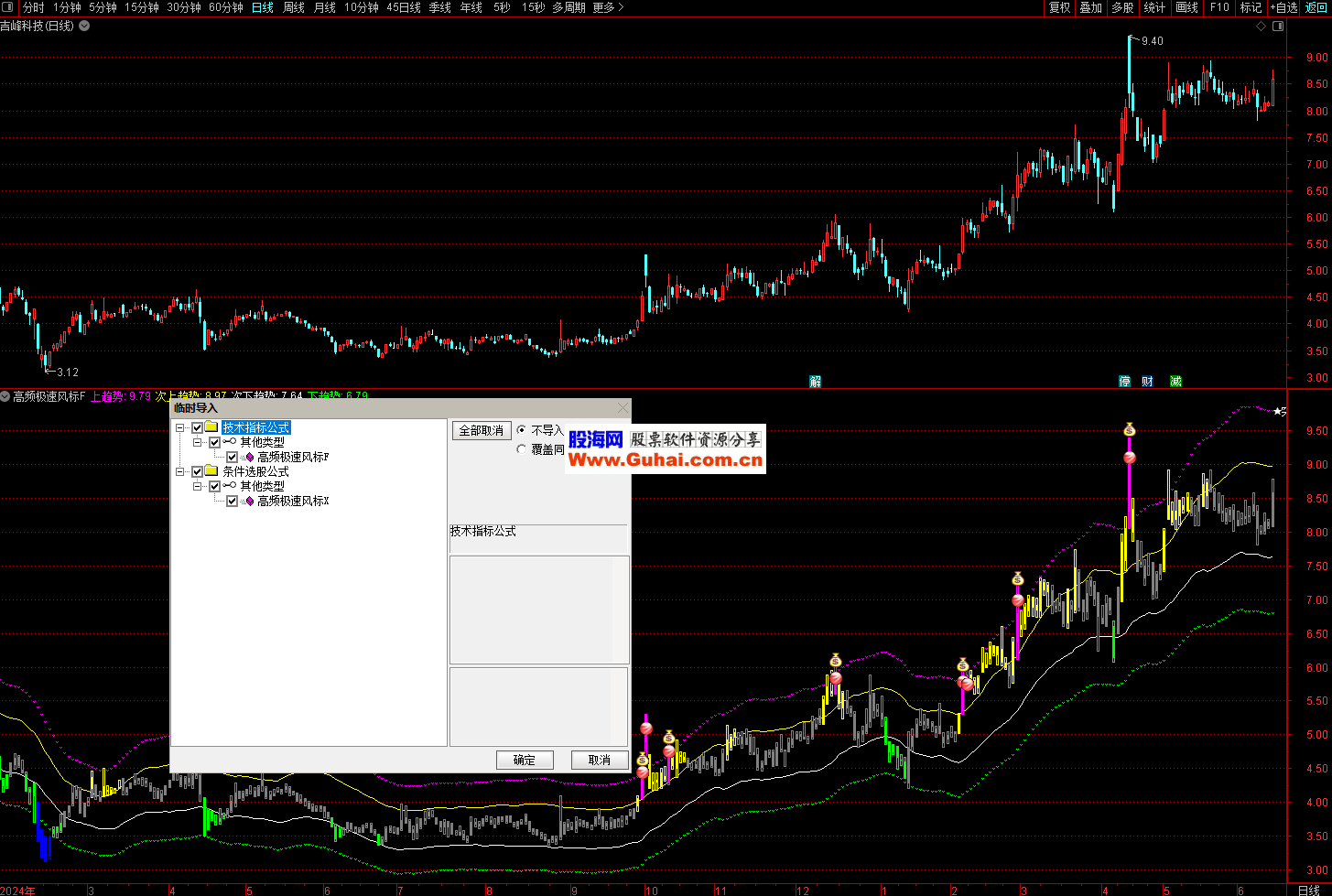The image size is (1332, 896).
Task: Expand the 更多 timeframe list
Action: [608, 7]
